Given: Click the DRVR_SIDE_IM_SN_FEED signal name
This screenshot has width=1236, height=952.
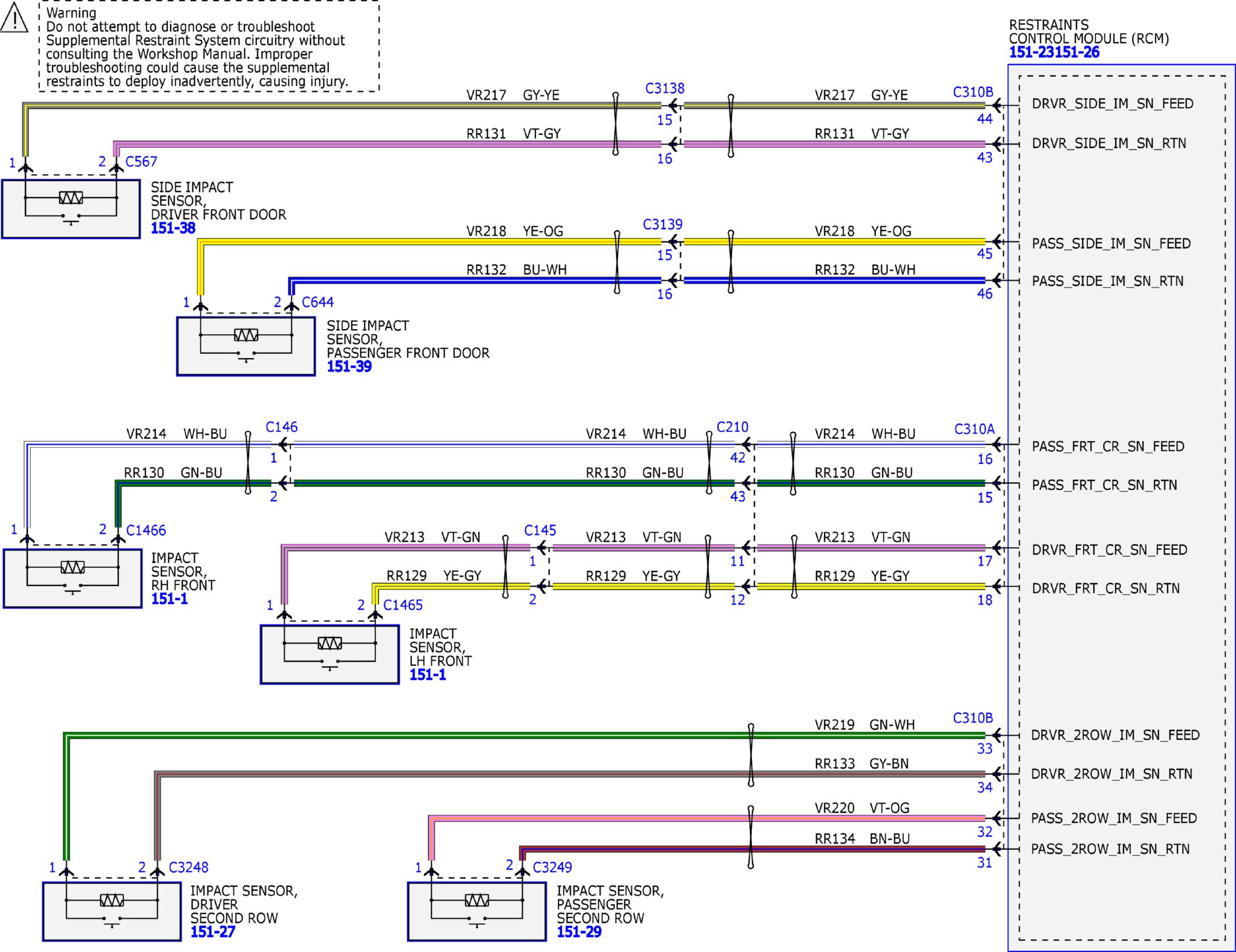Looking at the screenshot, I should (1112, 104).
